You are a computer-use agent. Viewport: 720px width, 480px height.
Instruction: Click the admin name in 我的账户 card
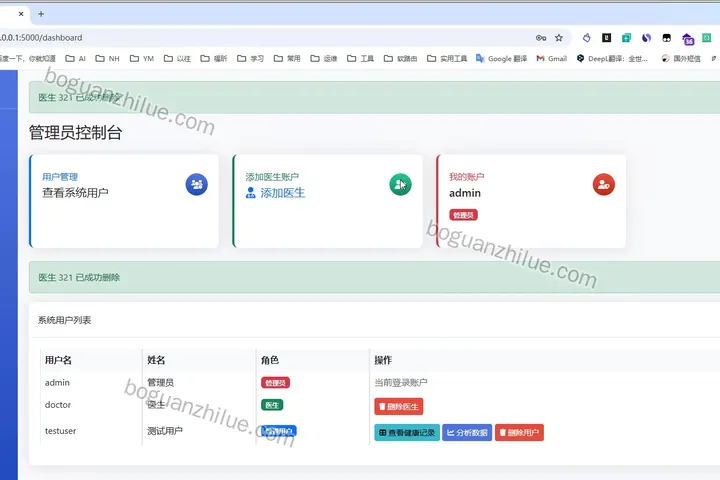click(x=465, y=193)
